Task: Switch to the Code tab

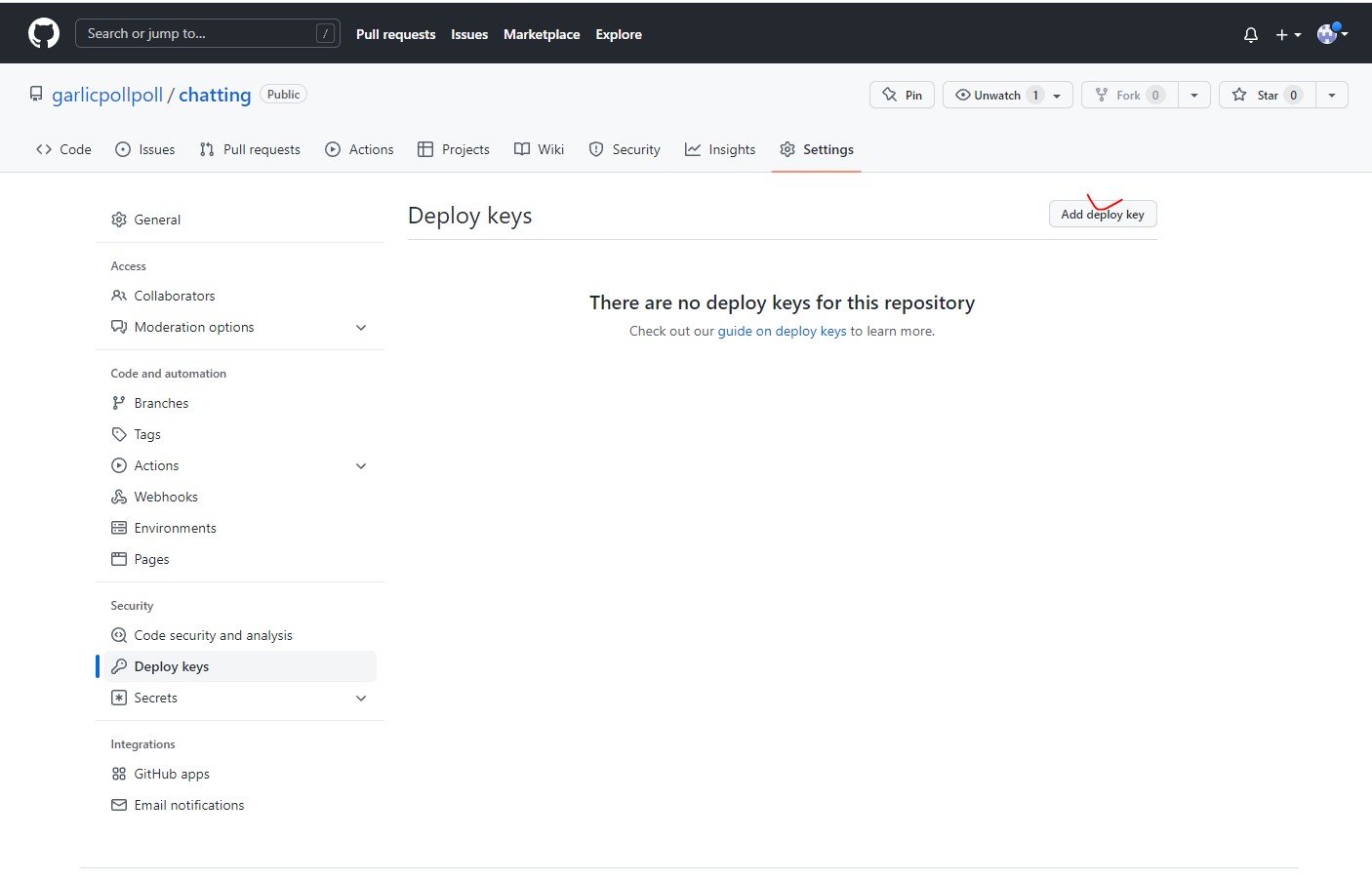Action: [x=63, y=149]
